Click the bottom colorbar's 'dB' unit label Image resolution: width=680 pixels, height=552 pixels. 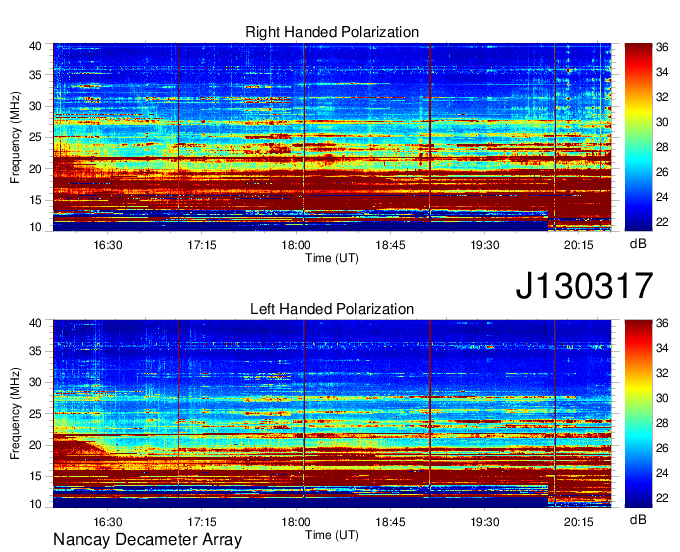coord(638,519)
